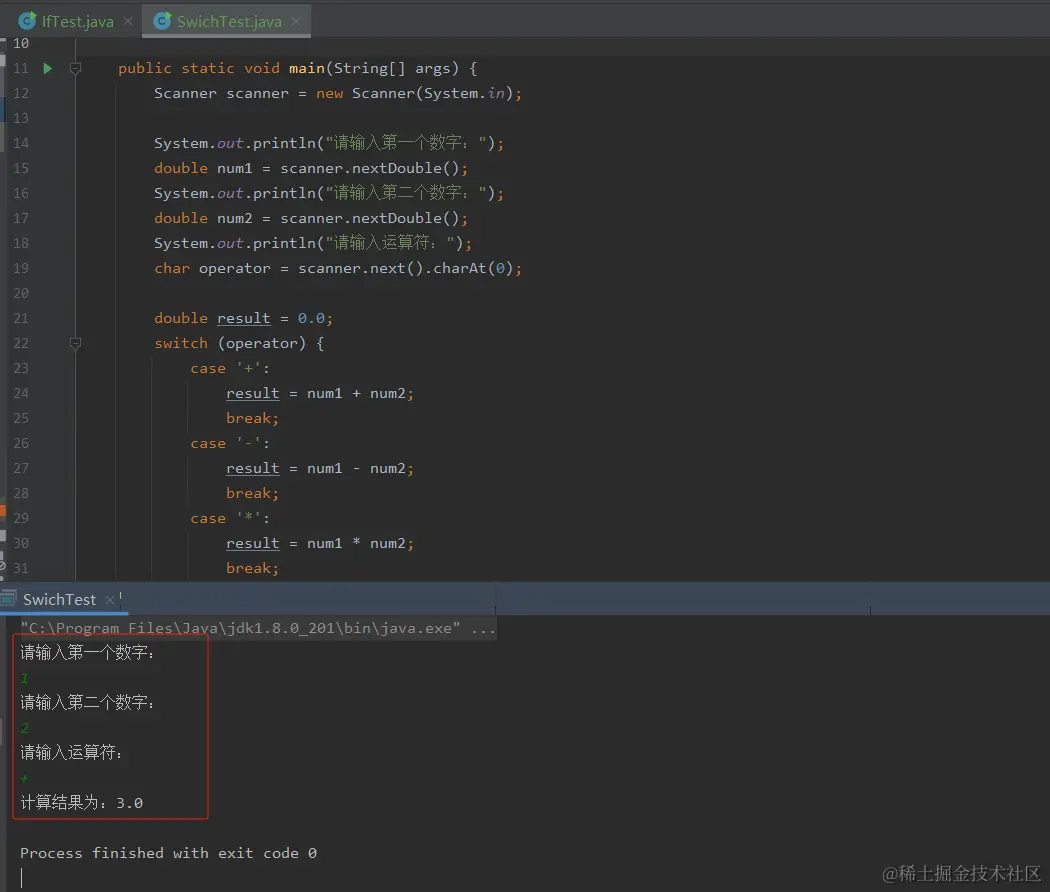Click the Java class icon on IfTest.java tab

tap(27, 21)
